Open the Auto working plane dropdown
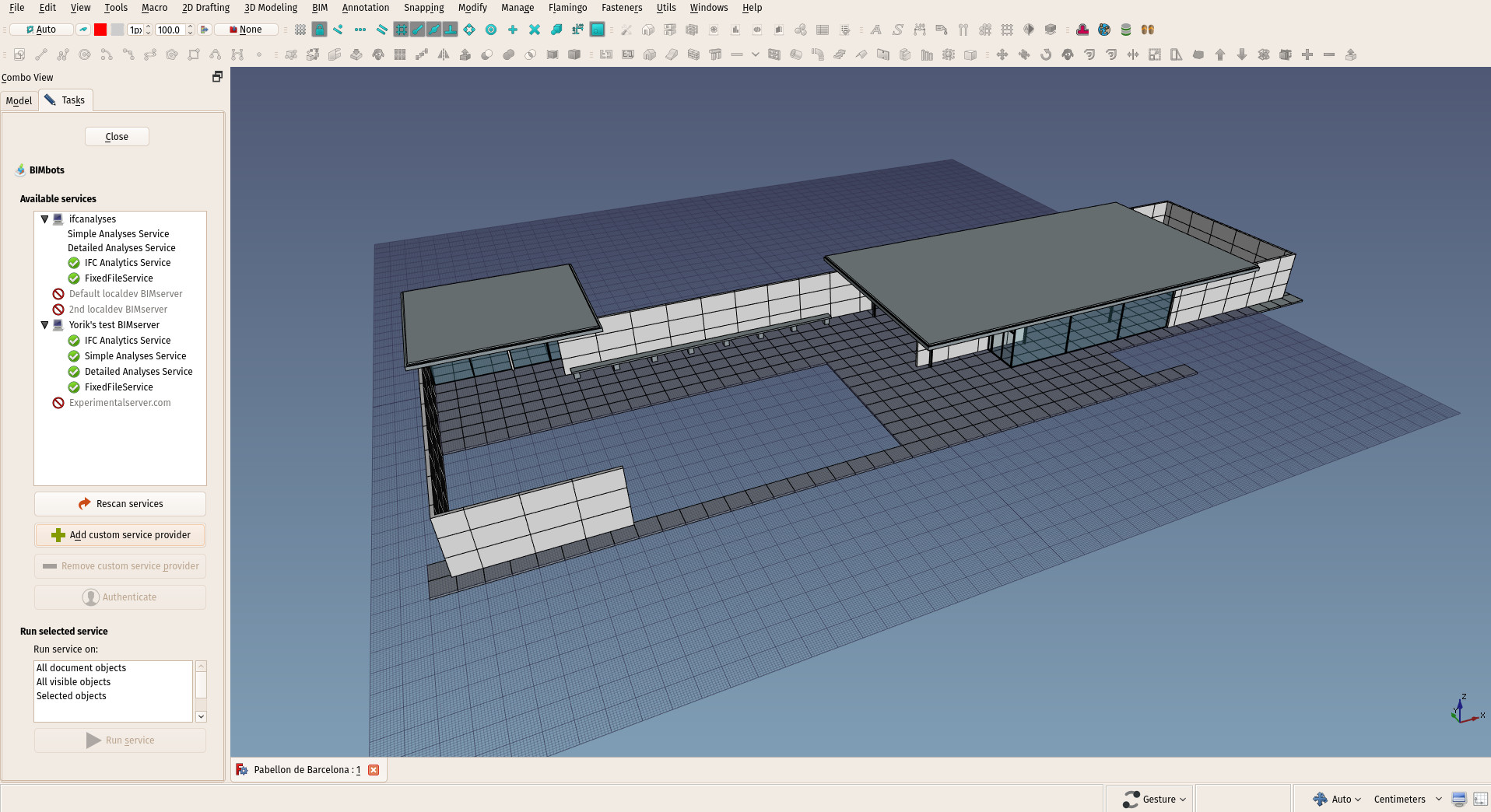 tap(41, 30)
